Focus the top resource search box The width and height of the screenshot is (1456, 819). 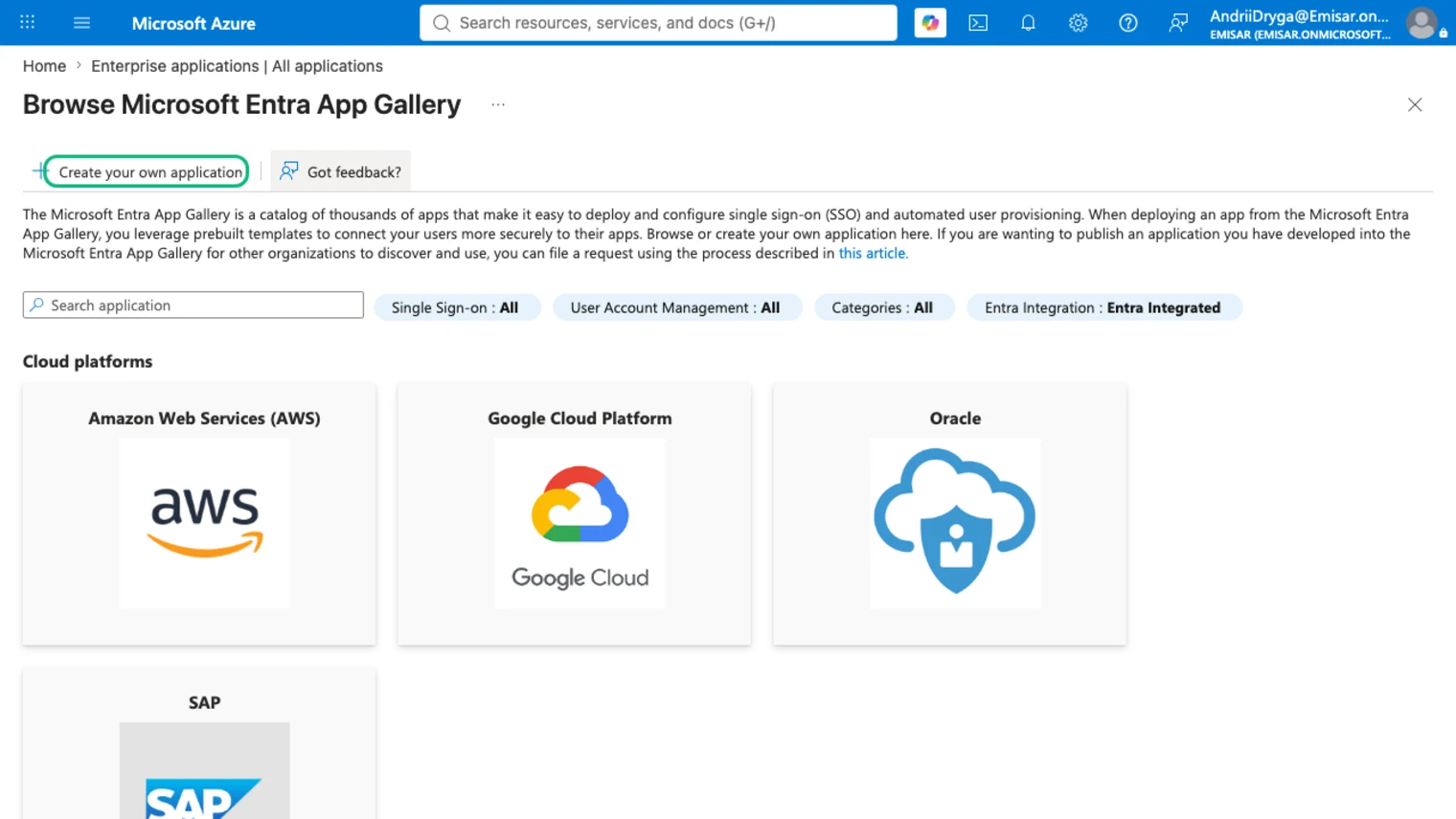658,23
